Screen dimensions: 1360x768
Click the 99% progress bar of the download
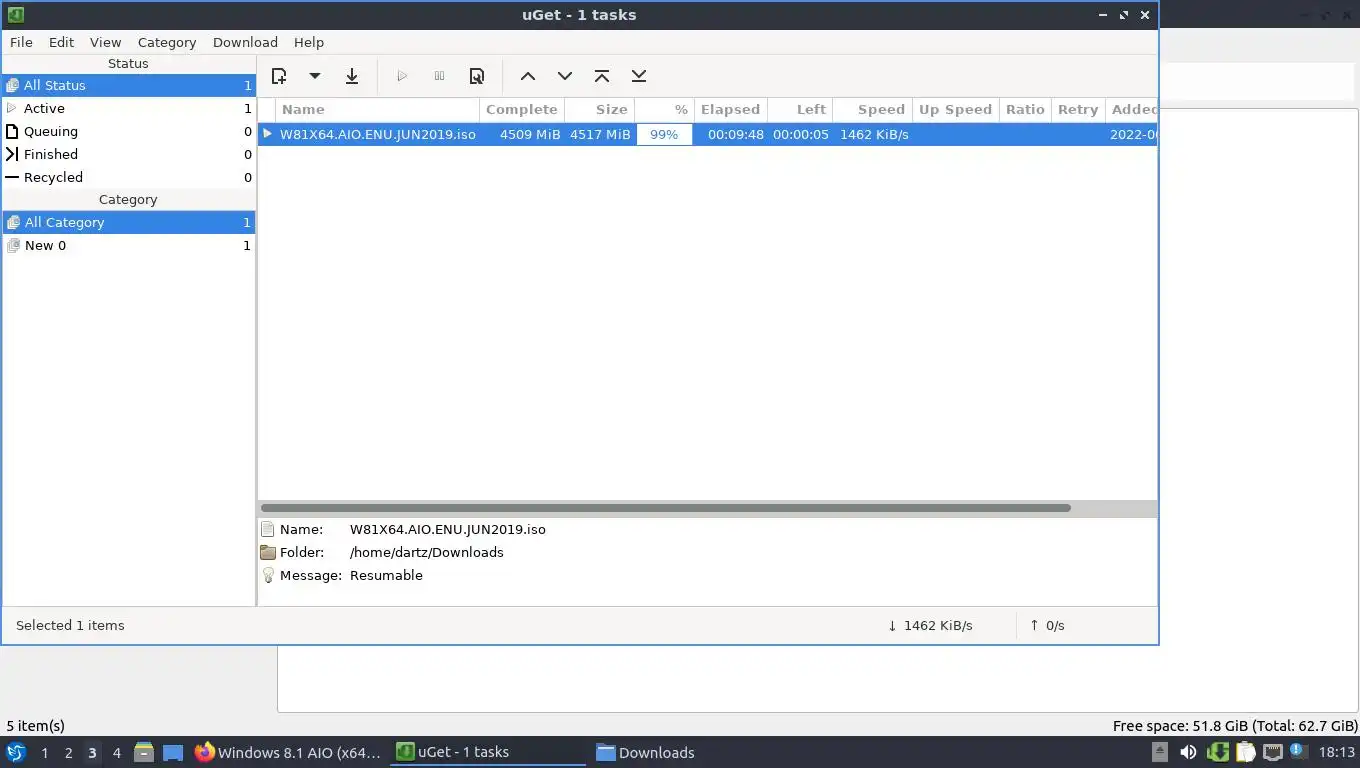point(664,134)
